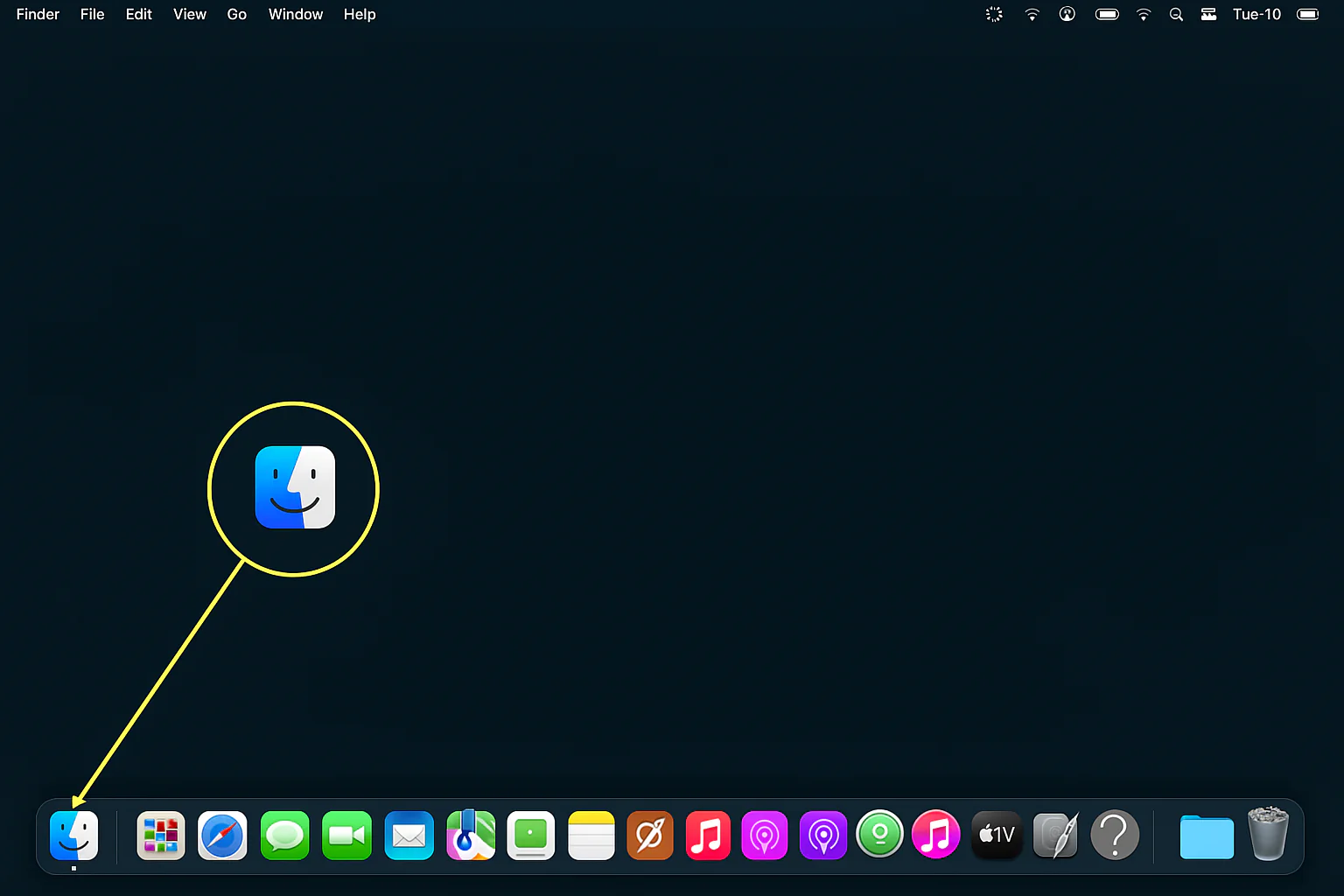Viewport: 1344px width, 896px height.
Task: Click the gray question mark Dock icon
Action: click(1115, 836)
